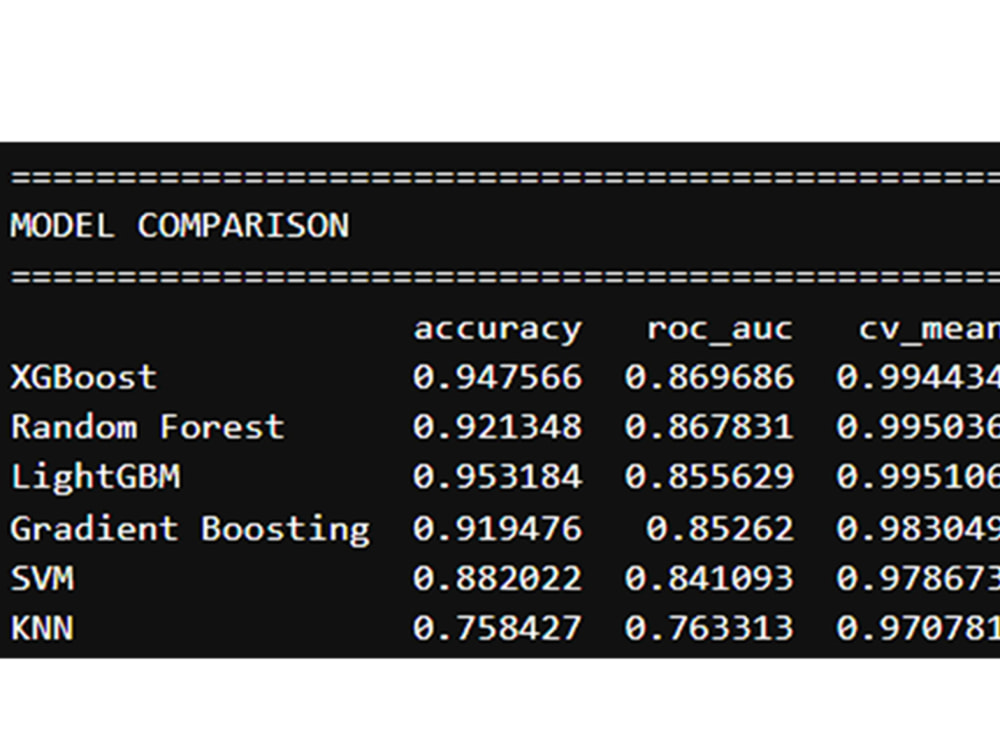Select the roc_auc column header
This screenshot has width=1000, height=750.
click(x=720, y=331)
